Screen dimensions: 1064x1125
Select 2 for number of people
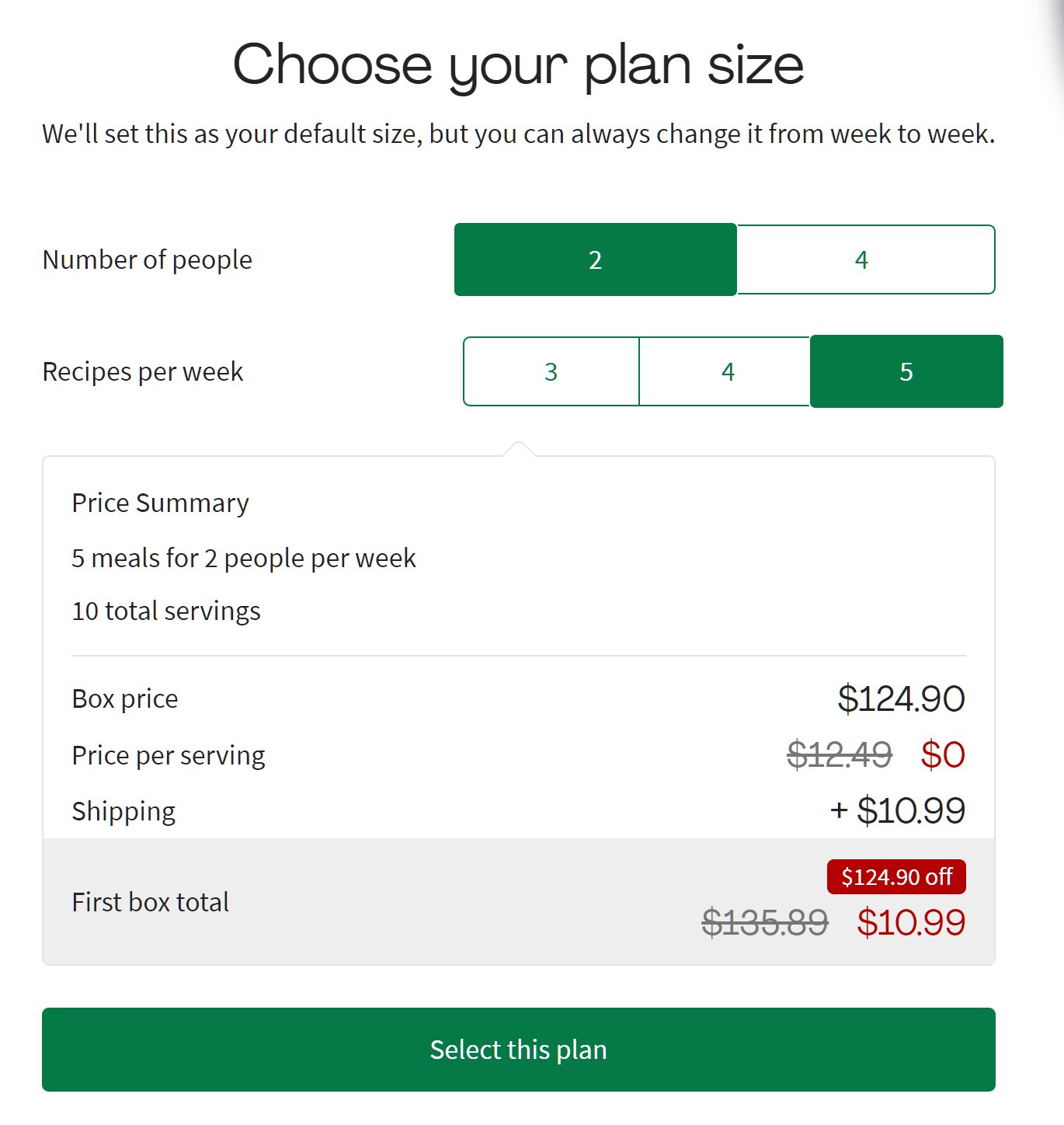pos(595,259)
